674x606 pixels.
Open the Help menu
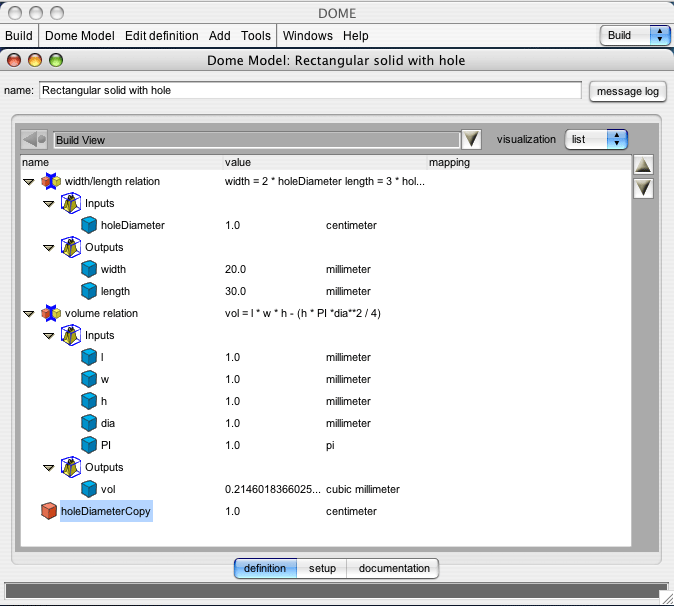pos(355,36)
